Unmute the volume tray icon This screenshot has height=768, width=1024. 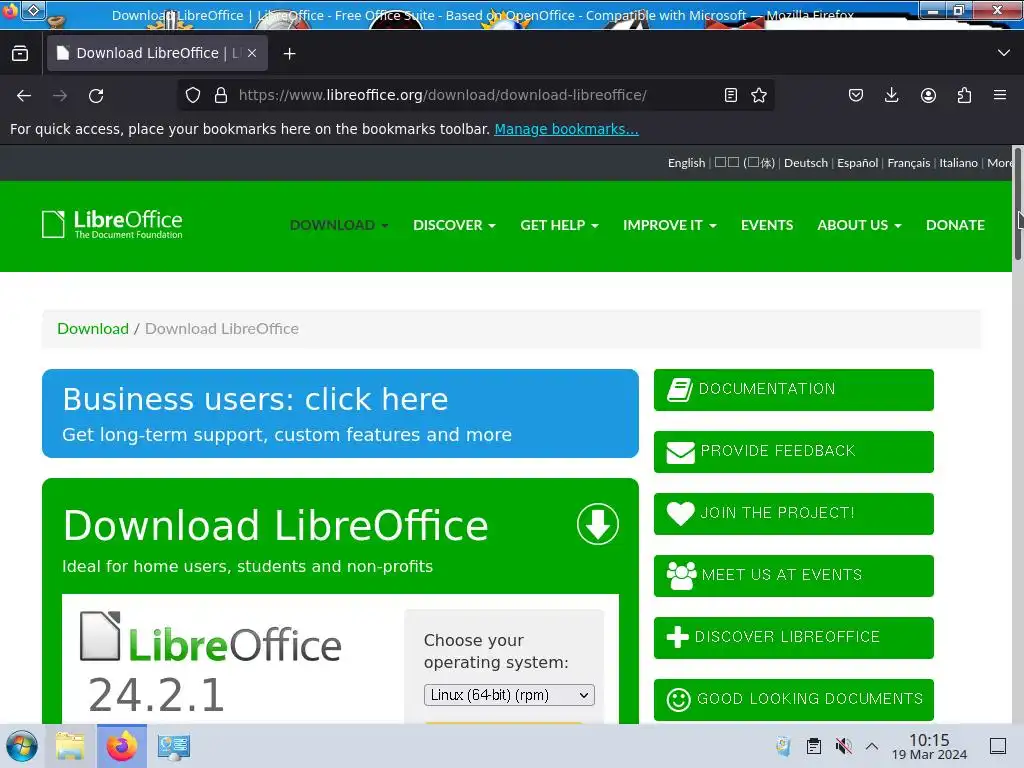pyautogui.click(x=844, y=746)
